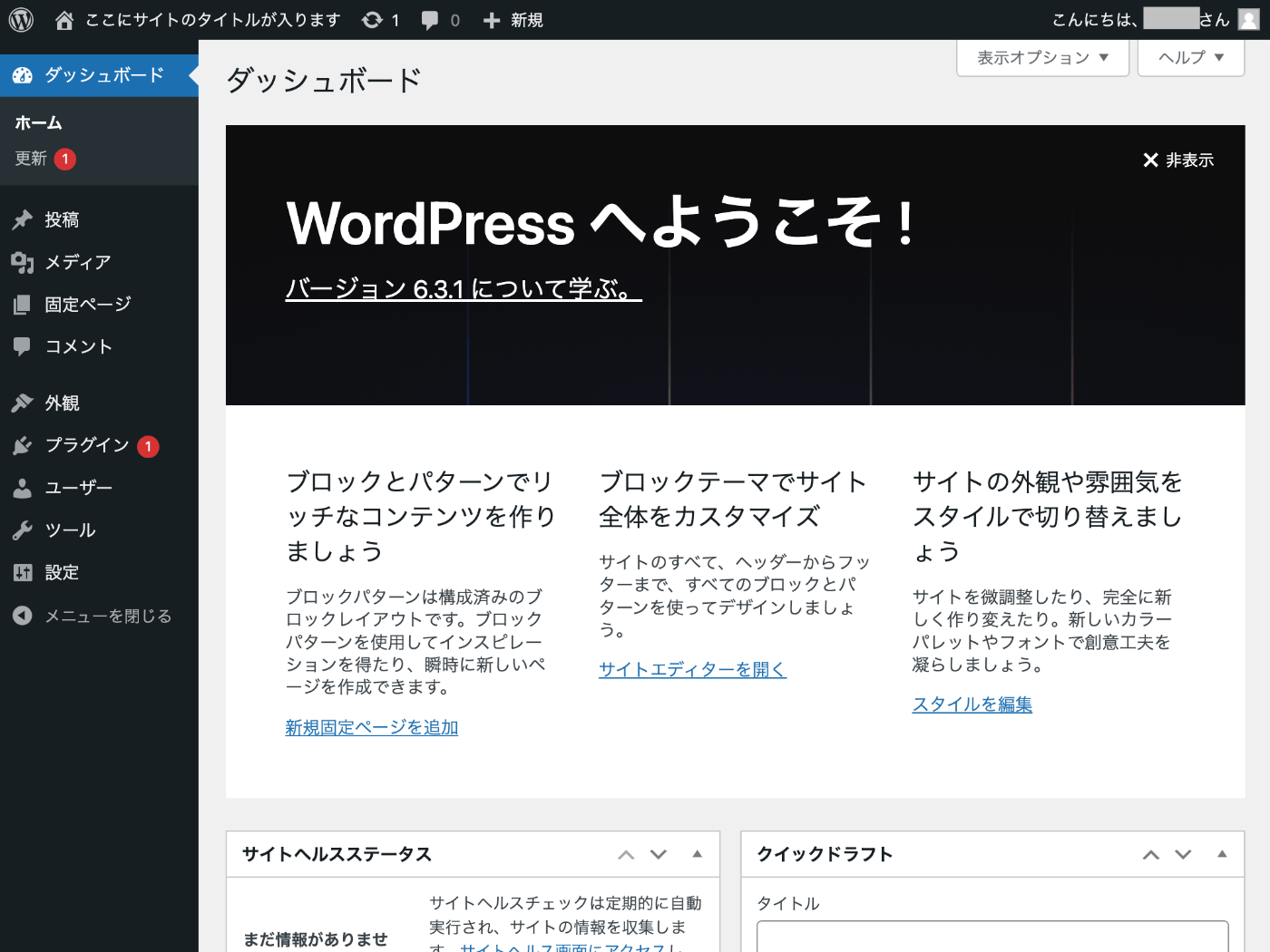The width and height of the screenshot is (1270, 952).
Task: Collapse the サイトヘルスステータス panel
Action: click(x=697, y=854)
